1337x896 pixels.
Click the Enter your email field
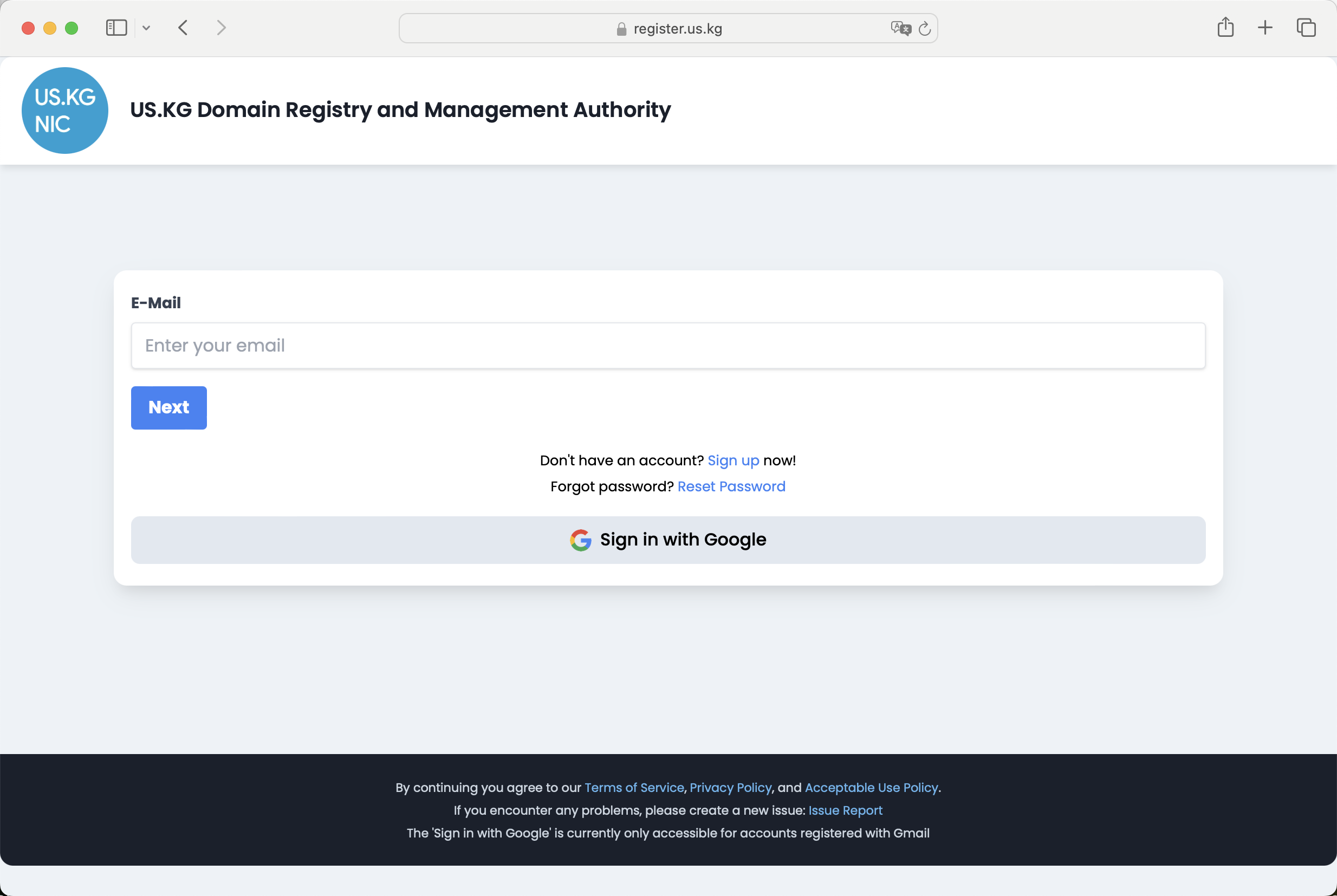(x=667, y=346)
